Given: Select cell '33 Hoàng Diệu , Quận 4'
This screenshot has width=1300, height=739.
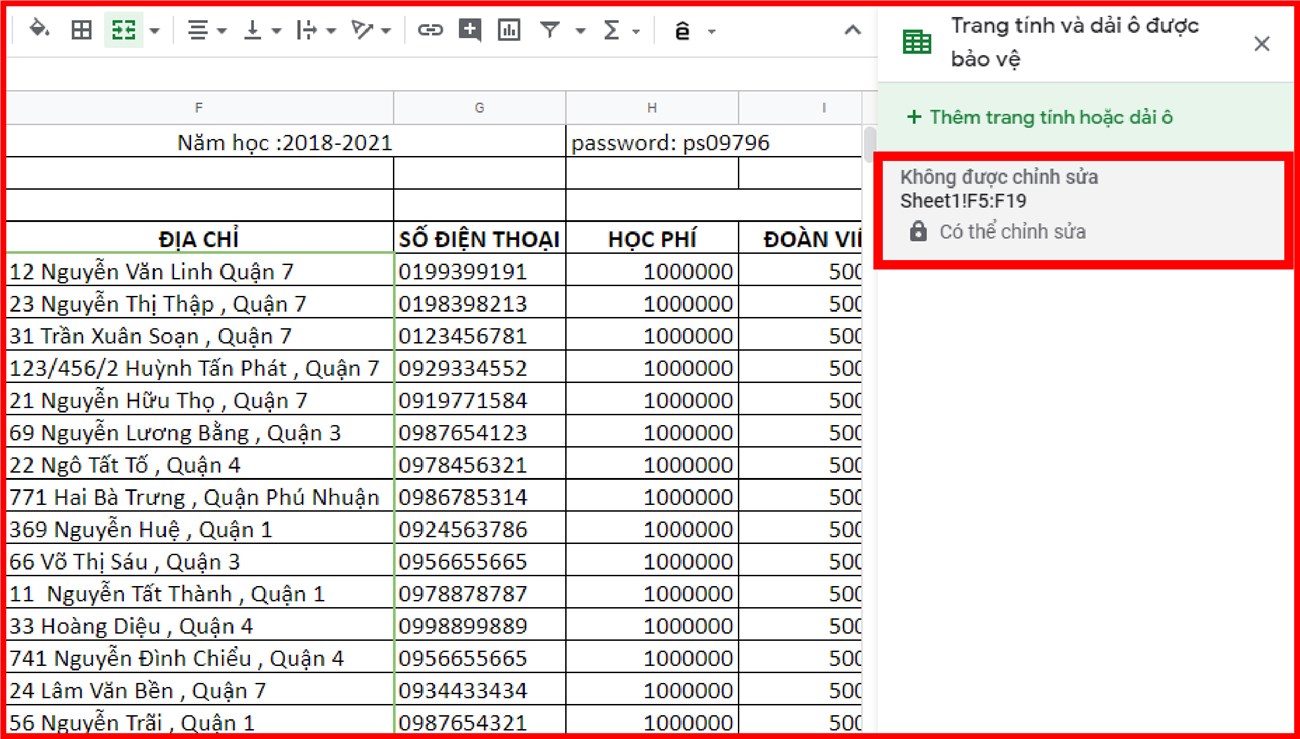Looking at the screenshot, I should pos(199,625).
